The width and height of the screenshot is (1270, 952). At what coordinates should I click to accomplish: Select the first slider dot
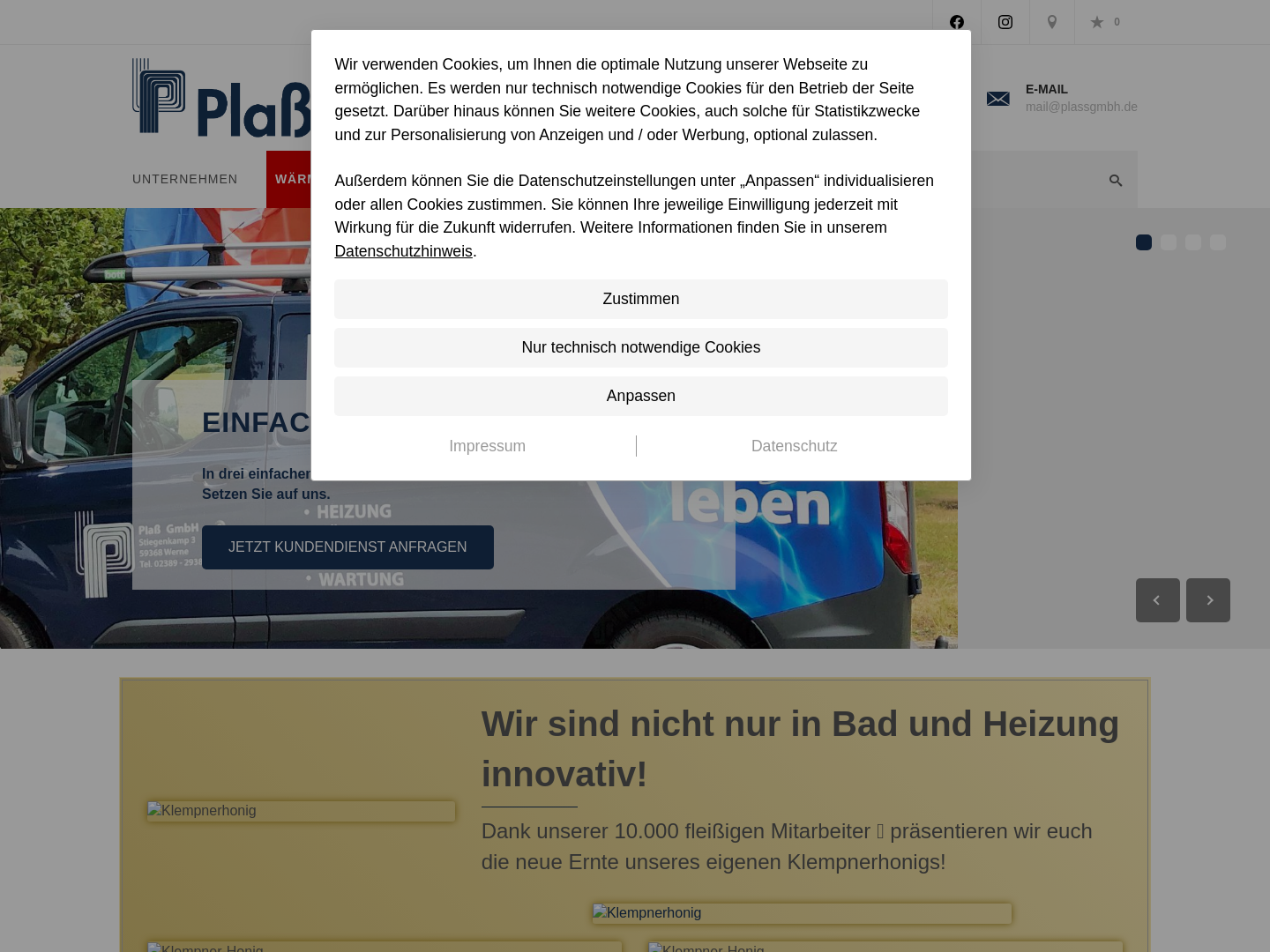pyautogui.click(x=1144, y=242)
